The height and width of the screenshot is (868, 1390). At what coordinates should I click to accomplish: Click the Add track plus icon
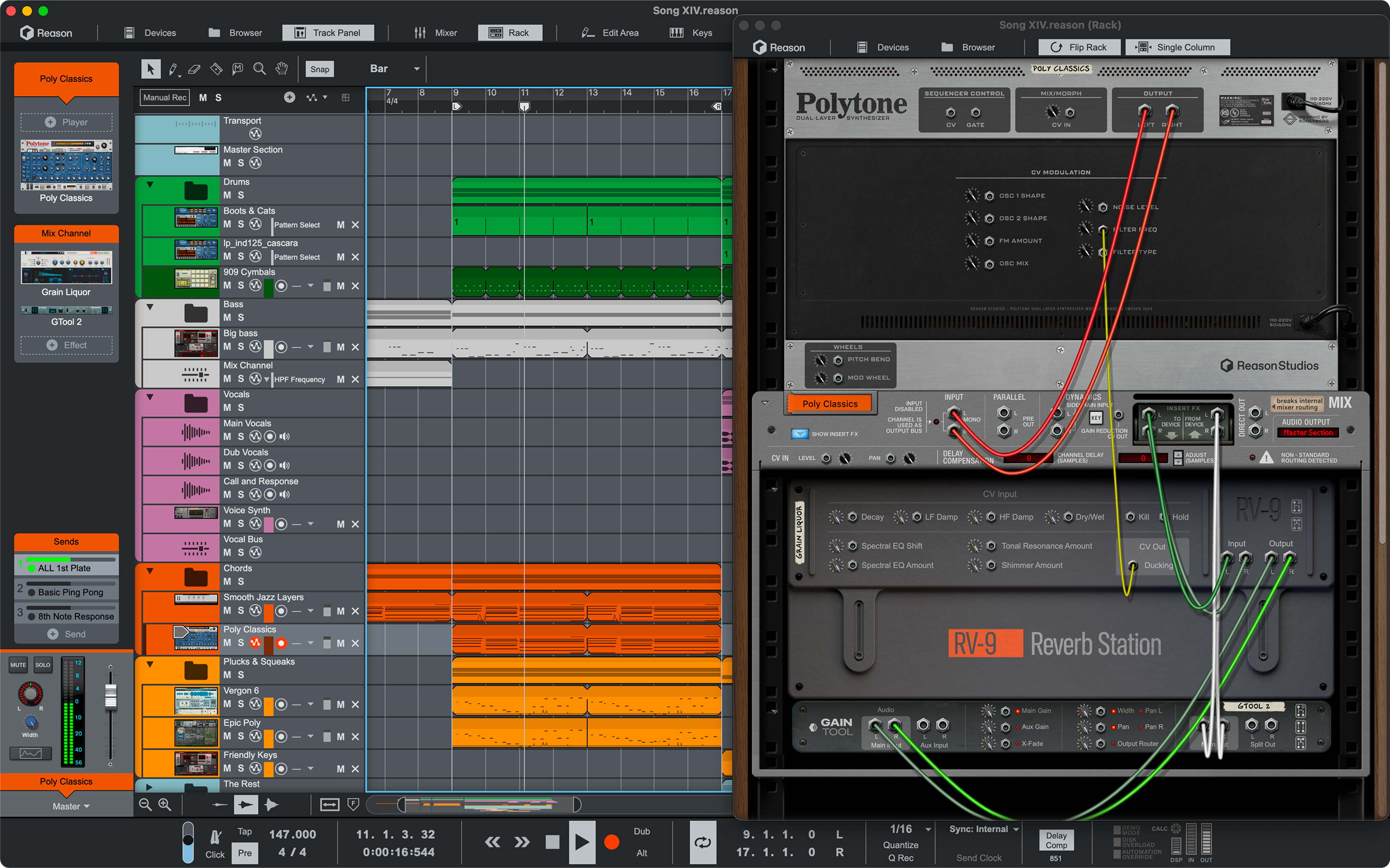(x=290, y=98)
